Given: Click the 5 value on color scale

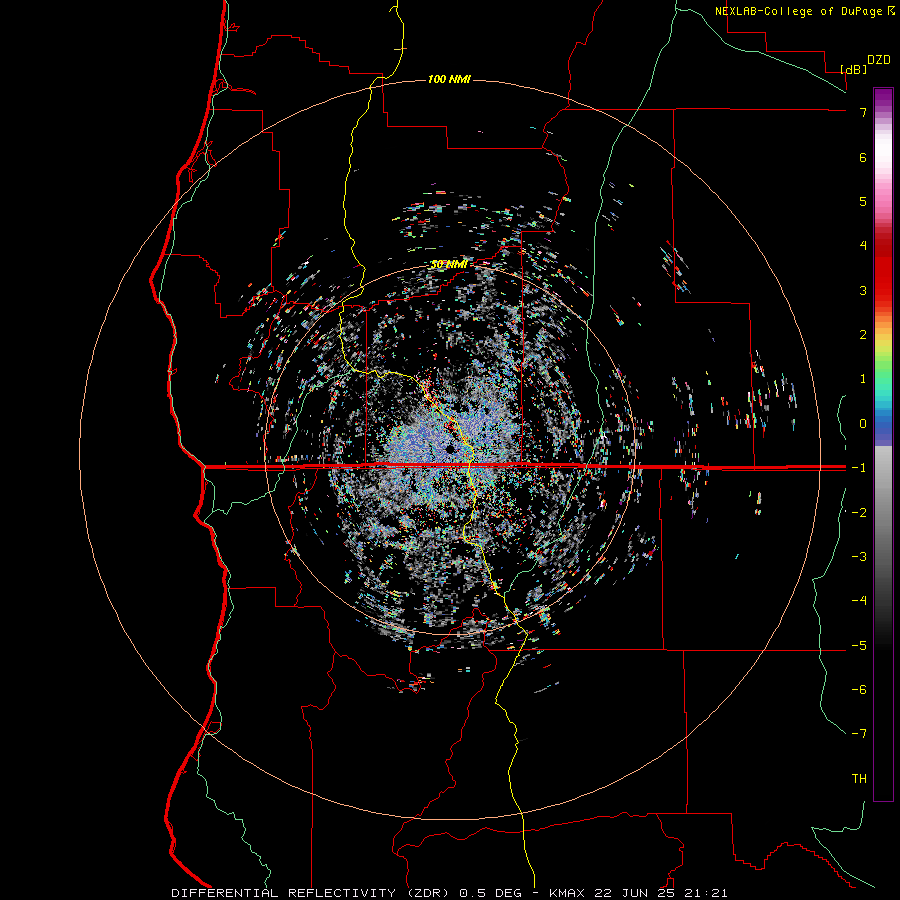Looking at the screenshot, I should pyautogui.click(x=863, y=201).
